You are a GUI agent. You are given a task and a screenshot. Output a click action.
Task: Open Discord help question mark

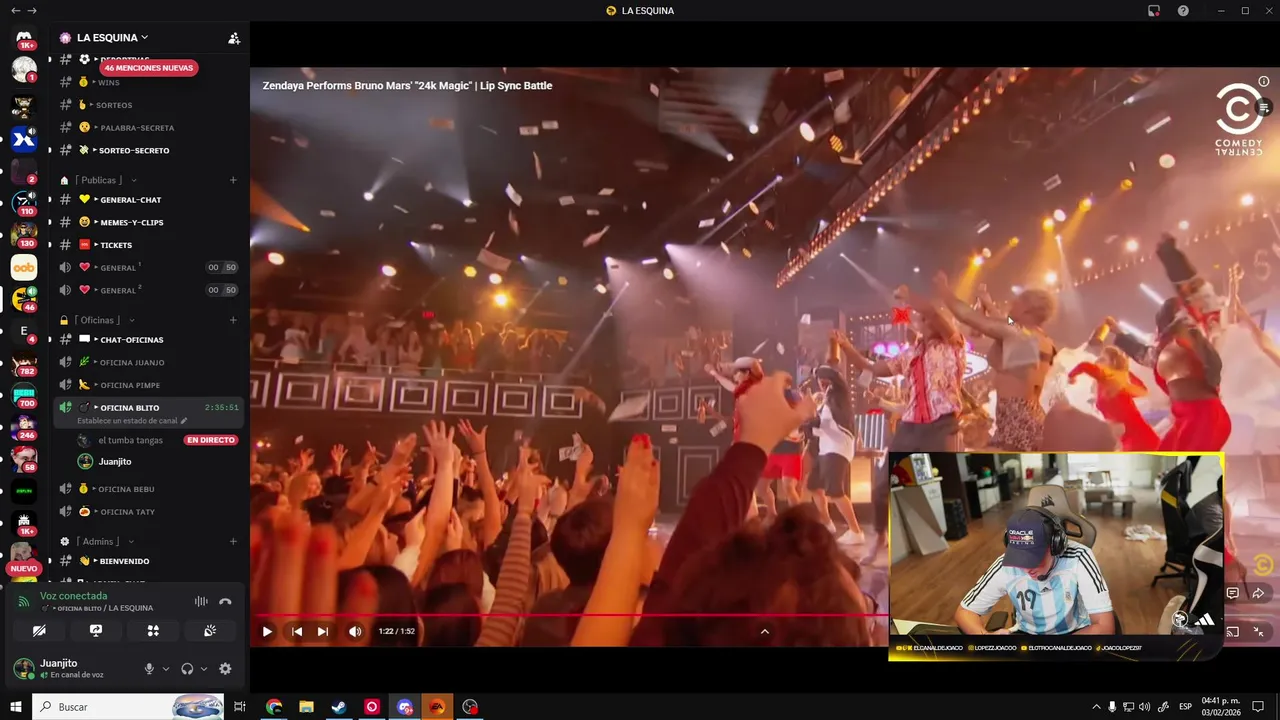click(x=1183, y=10)
